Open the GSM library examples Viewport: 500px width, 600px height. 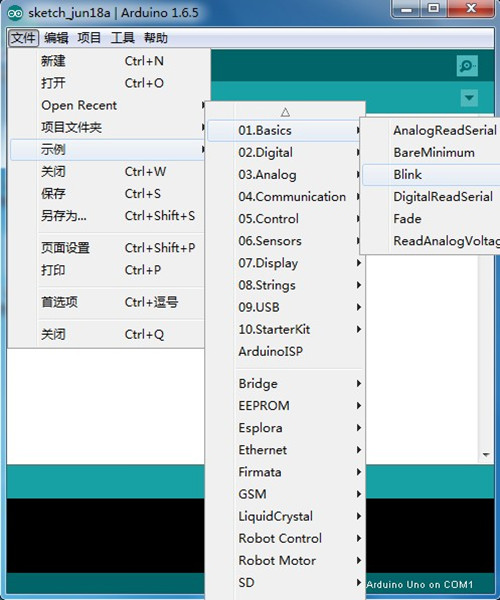(x=285, y=494)
